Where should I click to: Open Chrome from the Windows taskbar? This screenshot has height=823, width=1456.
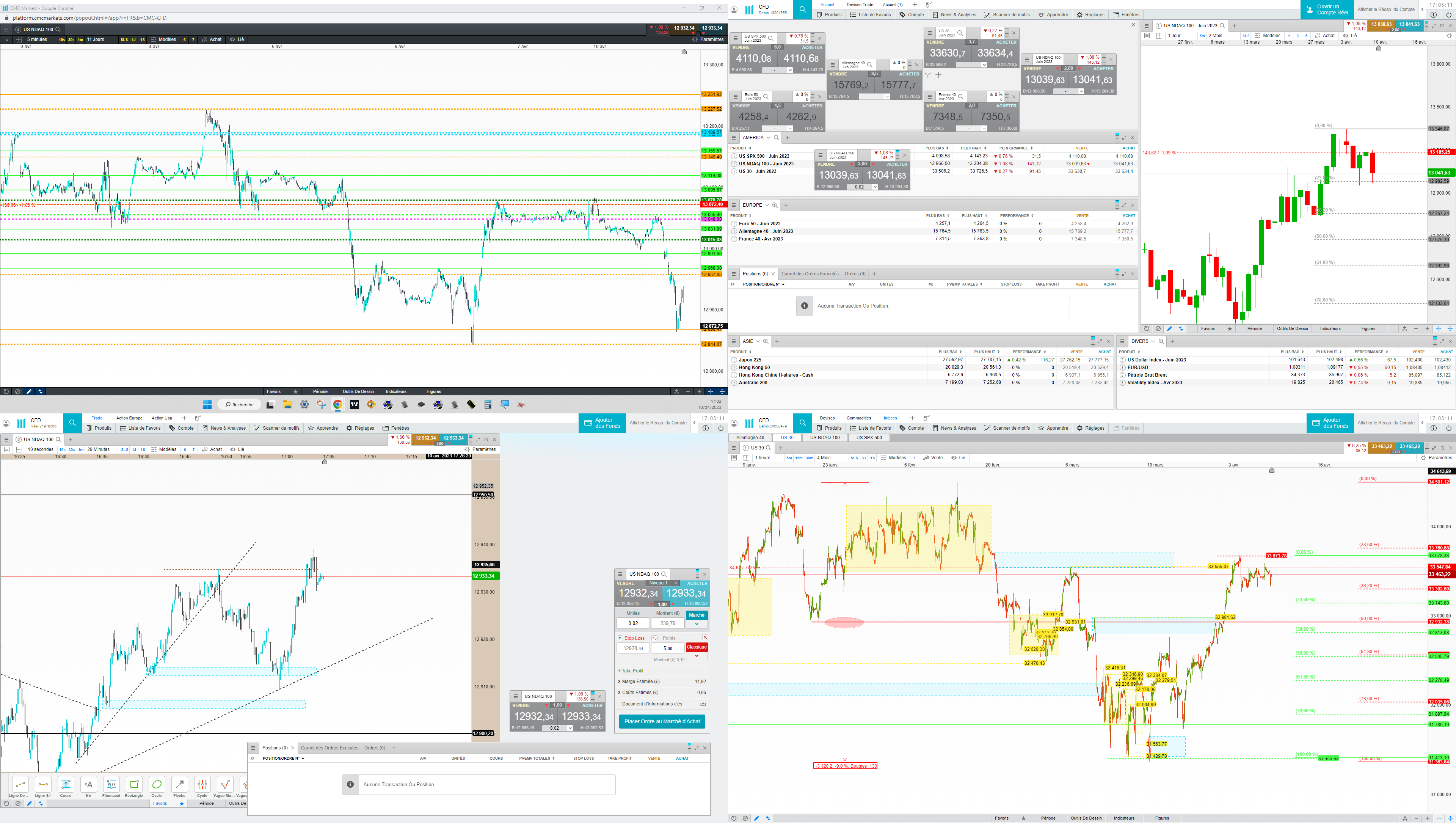click(337, 405)
